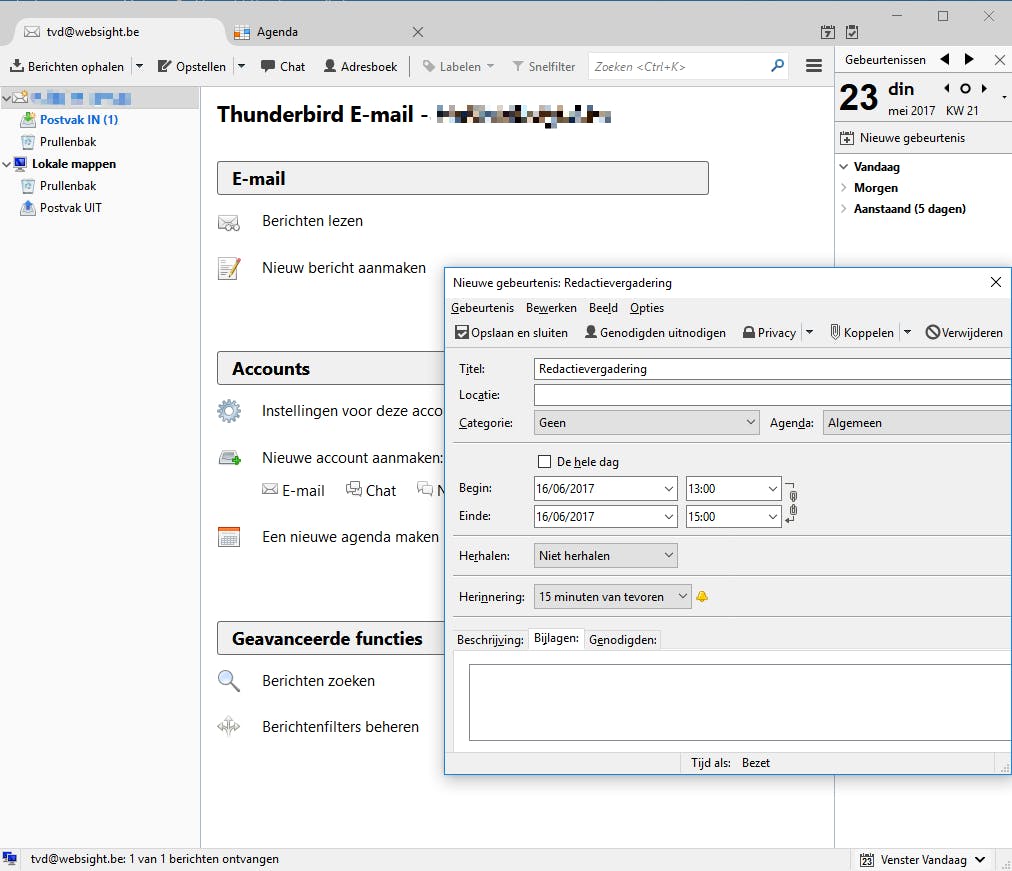
Task: Open Einde time 15:00 dropdown
Action: [x=773, y=517]
